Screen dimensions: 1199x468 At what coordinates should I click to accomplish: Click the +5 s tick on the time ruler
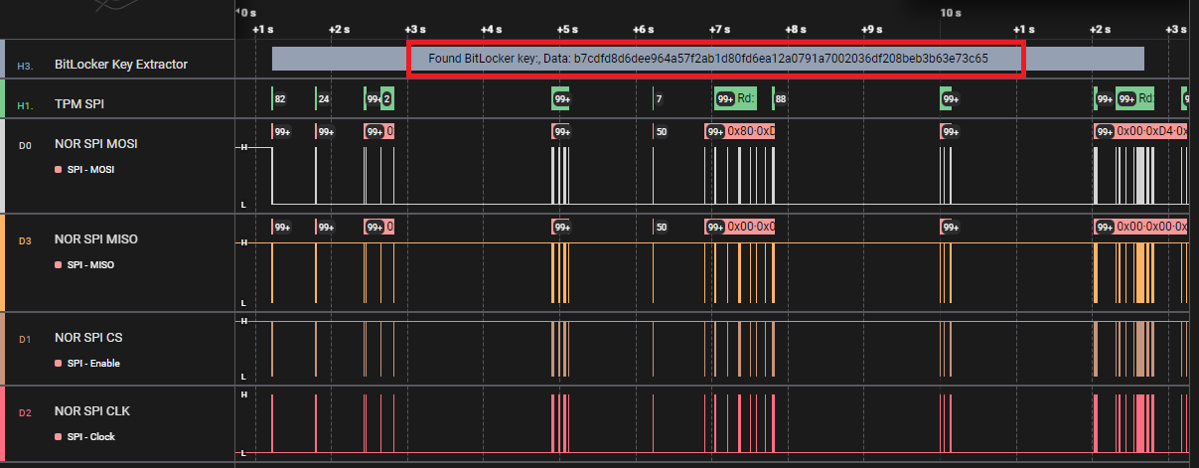point(566,30)
